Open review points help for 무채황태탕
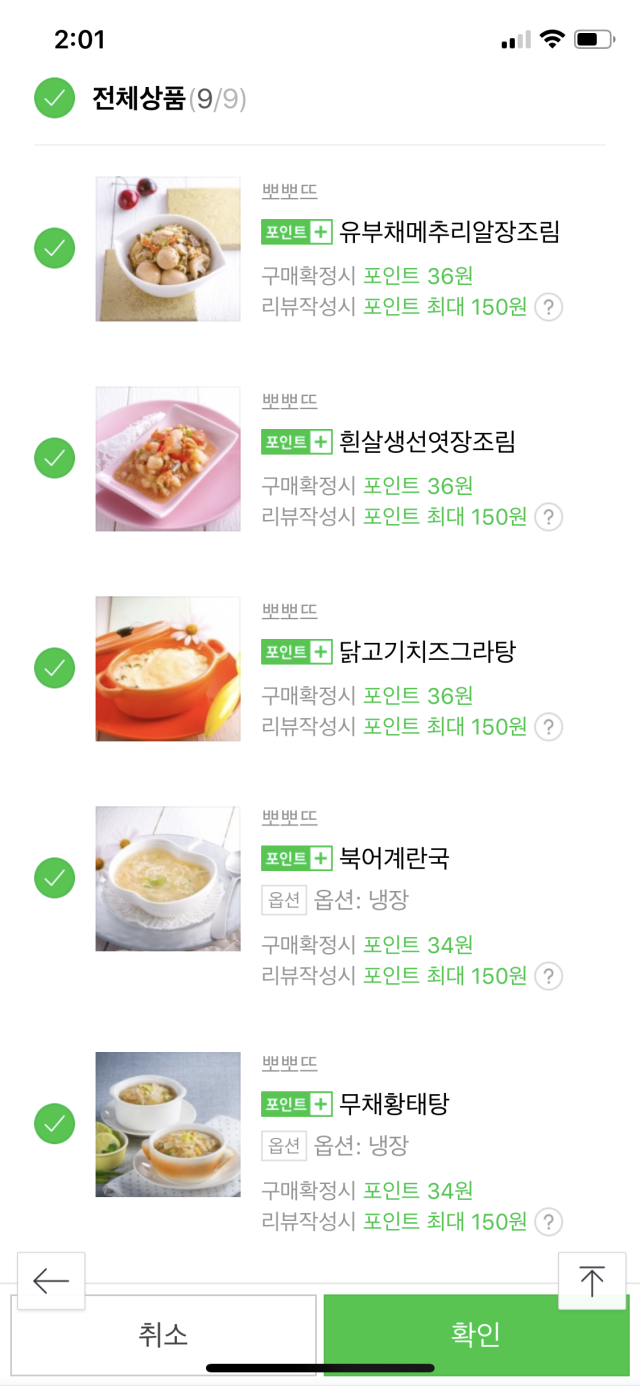 point(548,1221)
